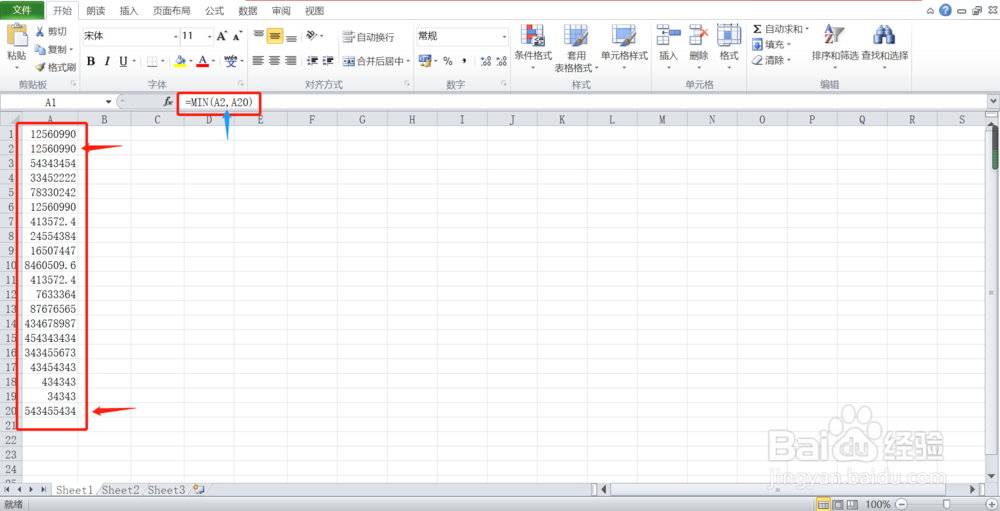Click the cells Format (格式) button
The height and width of the screenshot is (511, 1000).
pyautogui.click(x=729, y=47)
